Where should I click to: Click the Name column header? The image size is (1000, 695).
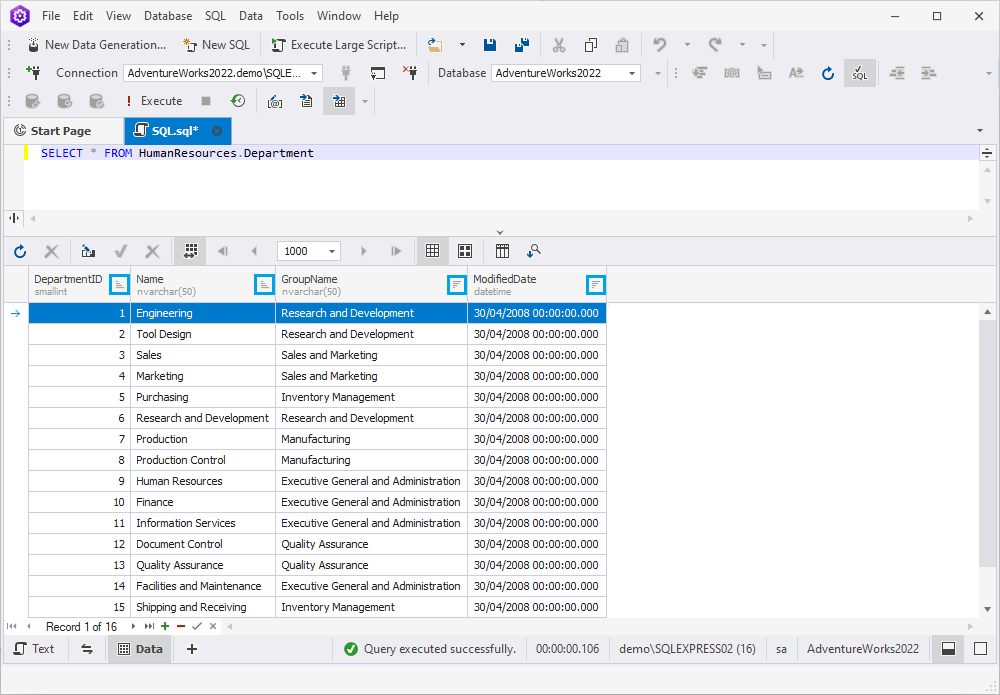pos(203,285)
